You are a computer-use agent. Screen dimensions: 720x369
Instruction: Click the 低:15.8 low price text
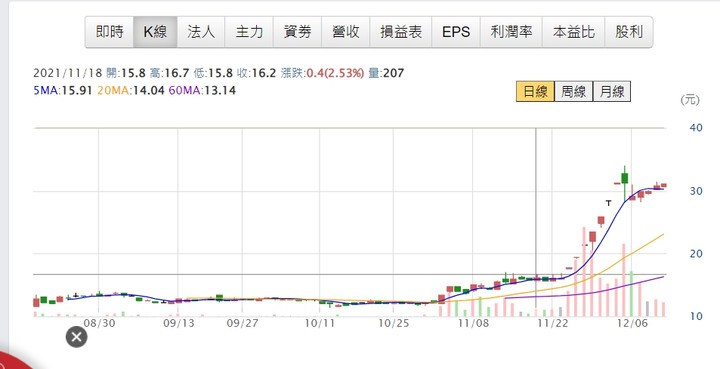(x=213, y=73)
